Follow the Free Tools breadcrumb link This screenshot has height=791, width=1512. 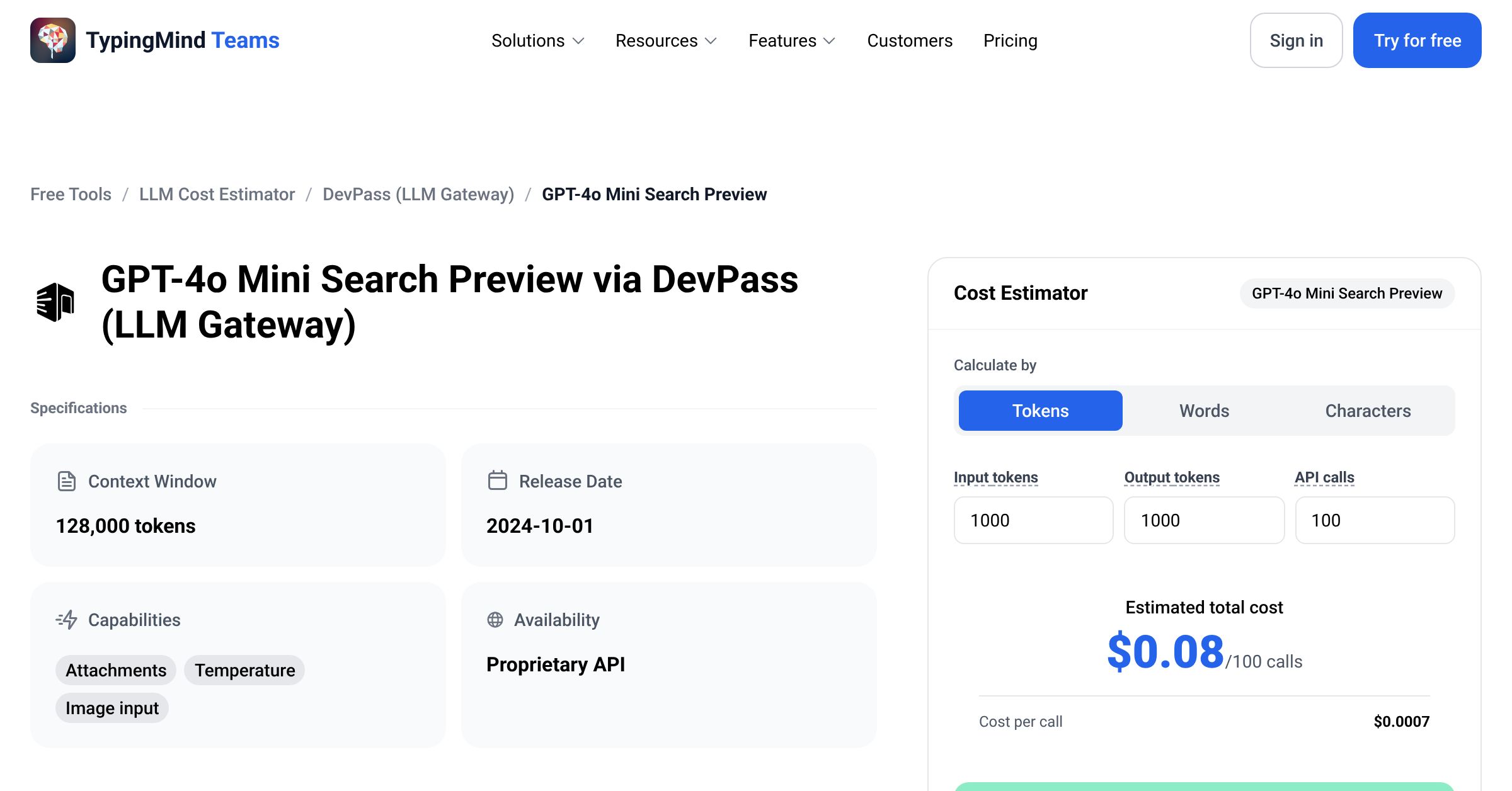71,194
